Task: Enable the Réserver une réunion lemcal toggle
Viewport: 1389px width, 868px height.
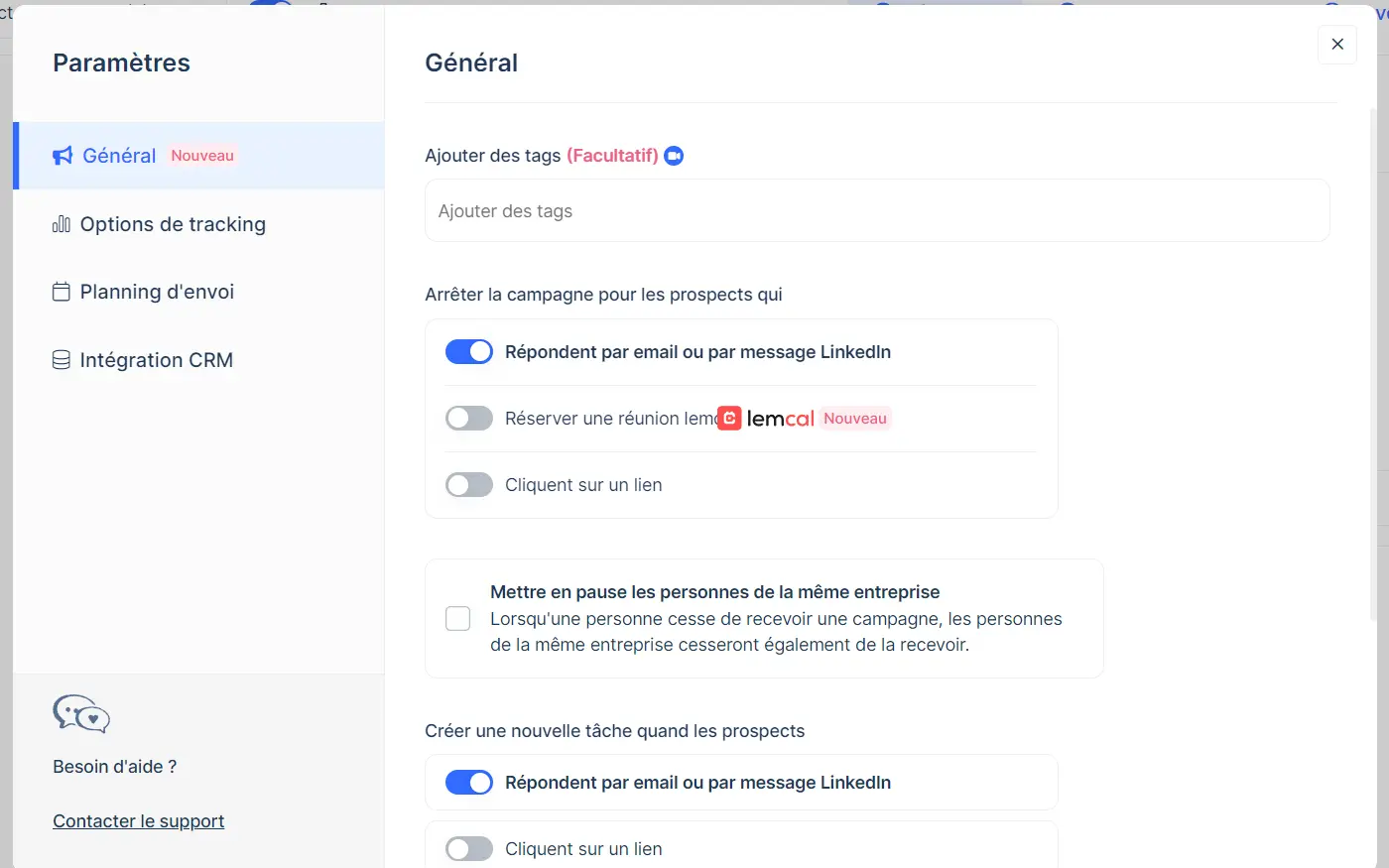Action: (469, 419)
